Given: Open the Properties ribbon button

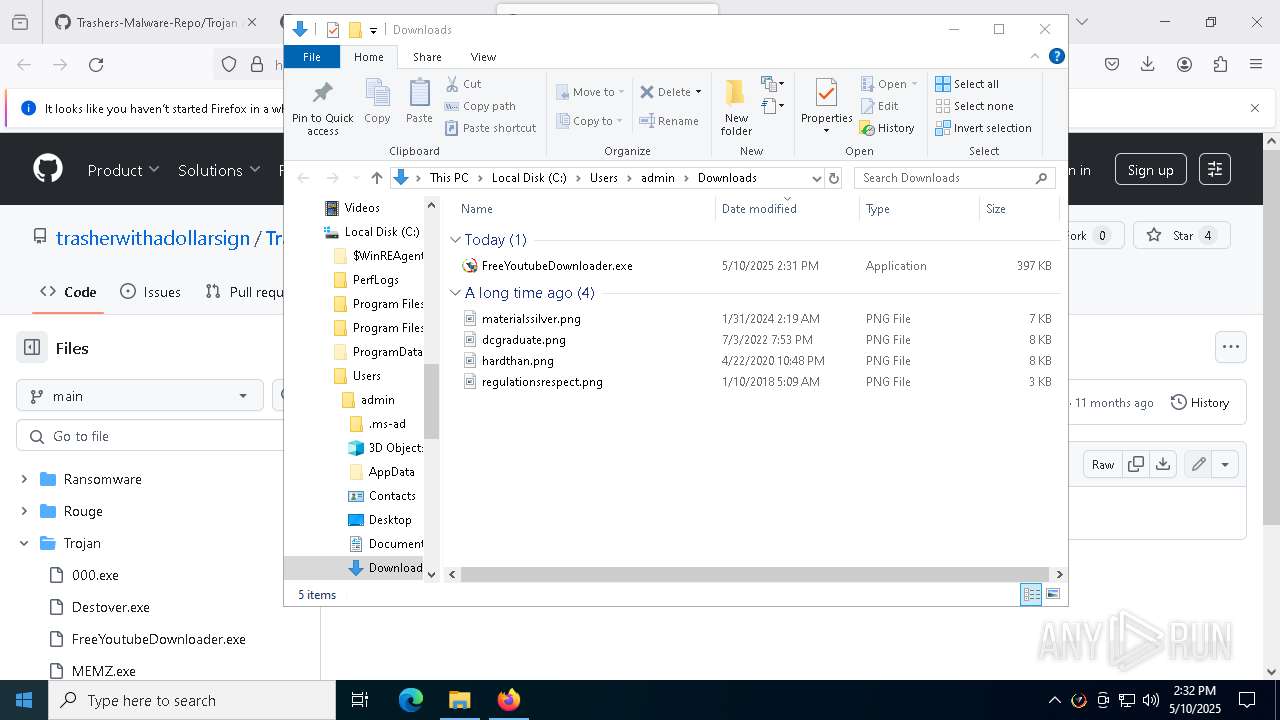Looking at the screenshot, I should pyautogui.click(x=826, y=107).
